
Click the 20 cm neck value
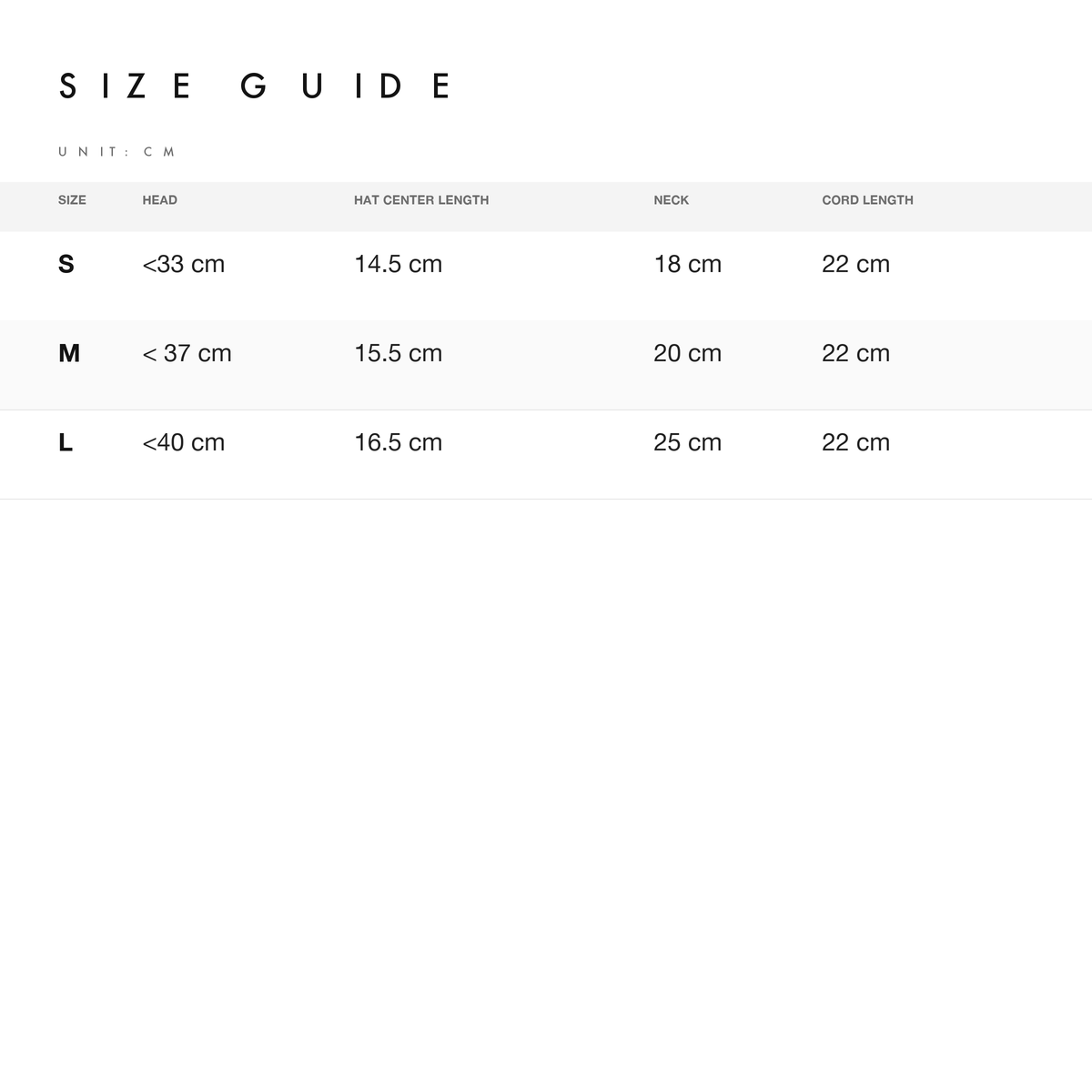tap(688, 353)
